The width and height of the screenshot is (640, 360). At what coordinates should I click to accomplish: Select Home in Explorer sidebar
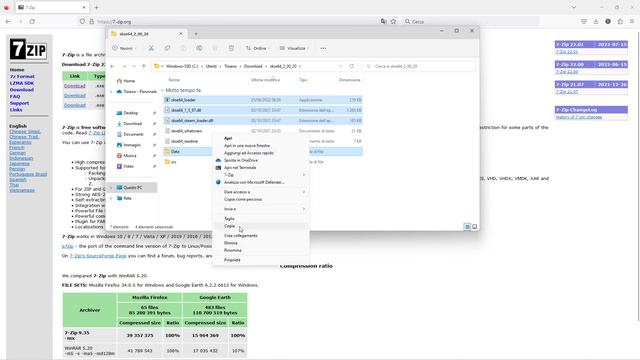tap(129, 81)
